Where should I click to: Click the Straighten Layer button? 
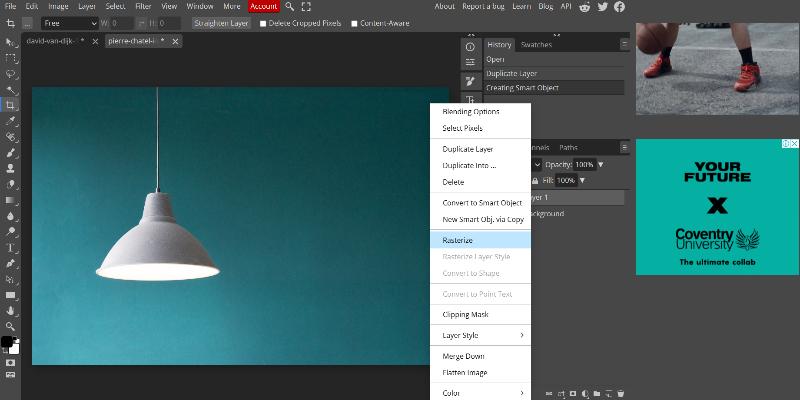[x=221, y=23]
